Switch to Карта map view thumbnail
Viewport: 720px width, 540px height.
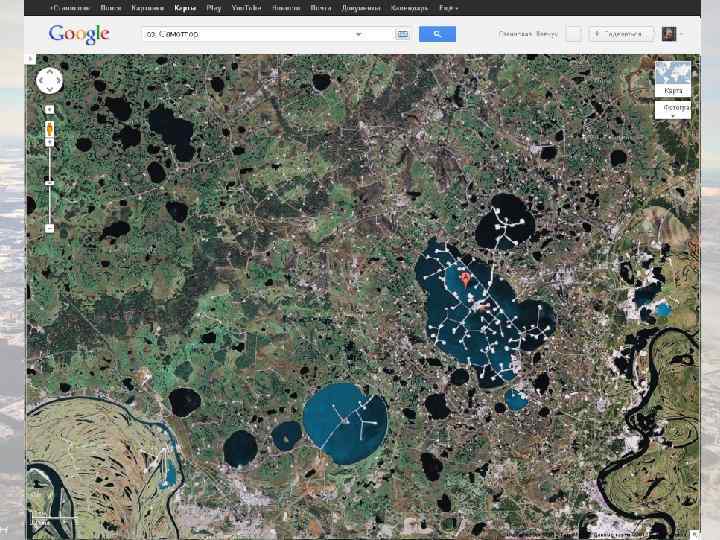673,79
